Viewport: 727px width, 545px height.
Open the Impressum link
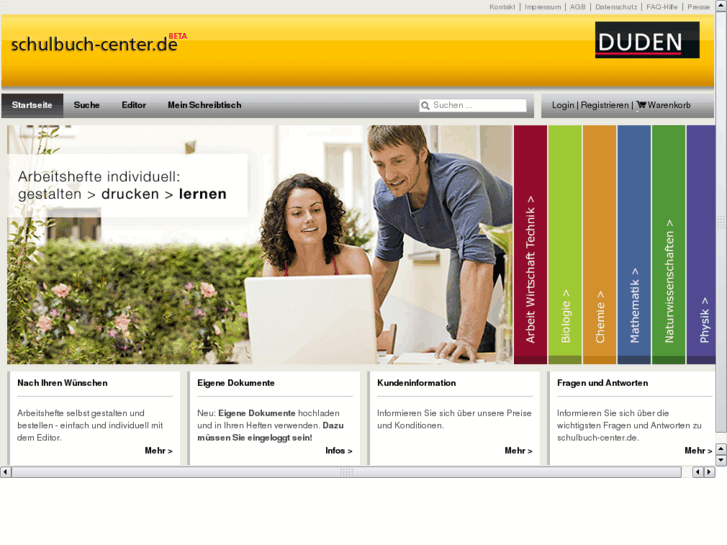[542, 7]
